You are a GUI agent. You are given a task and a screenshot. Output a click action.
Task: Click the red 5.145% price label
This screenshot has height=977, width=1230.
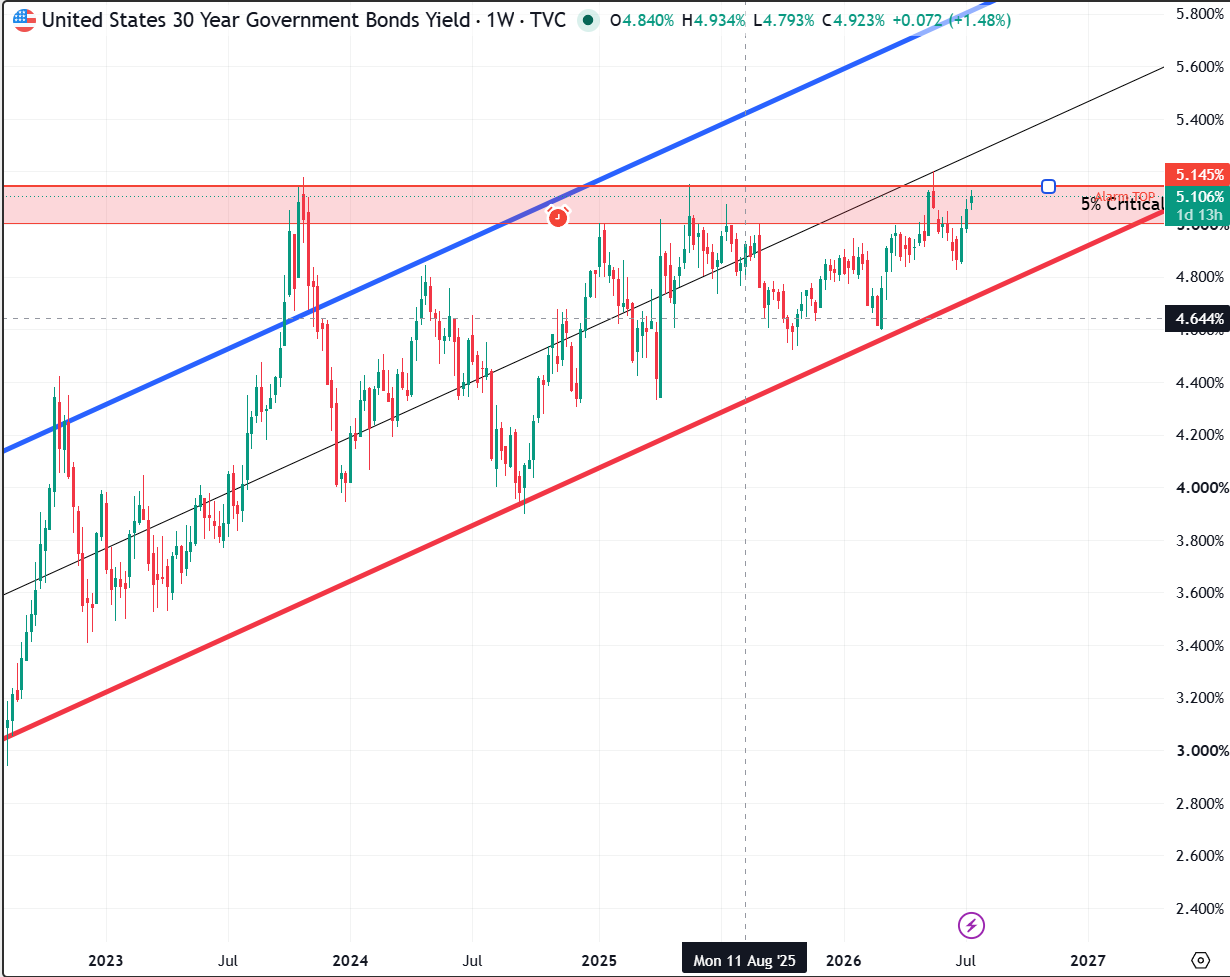click(x=1196, y=174)
